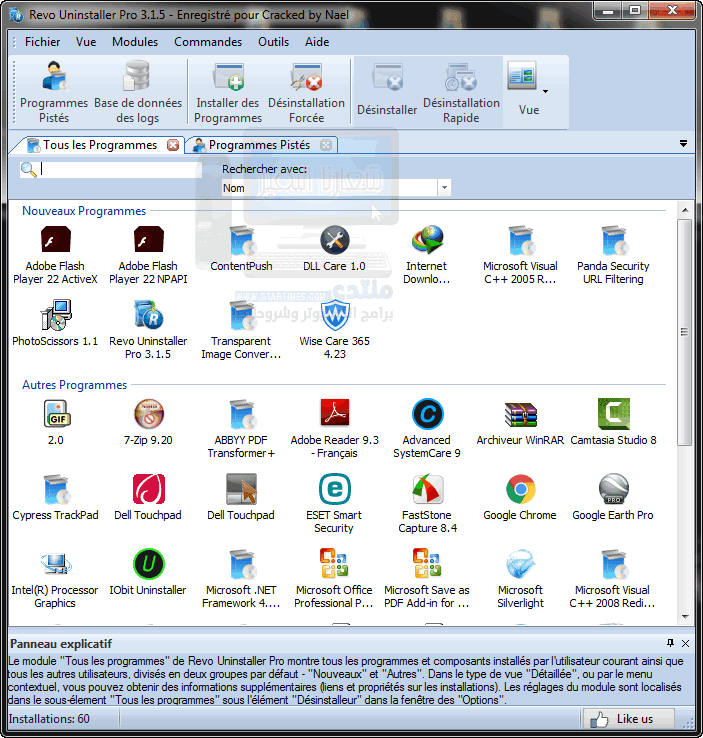Close the Programmes Pistés tab
This screenshot has width=703, height=738.
click(x=326, y=145)
